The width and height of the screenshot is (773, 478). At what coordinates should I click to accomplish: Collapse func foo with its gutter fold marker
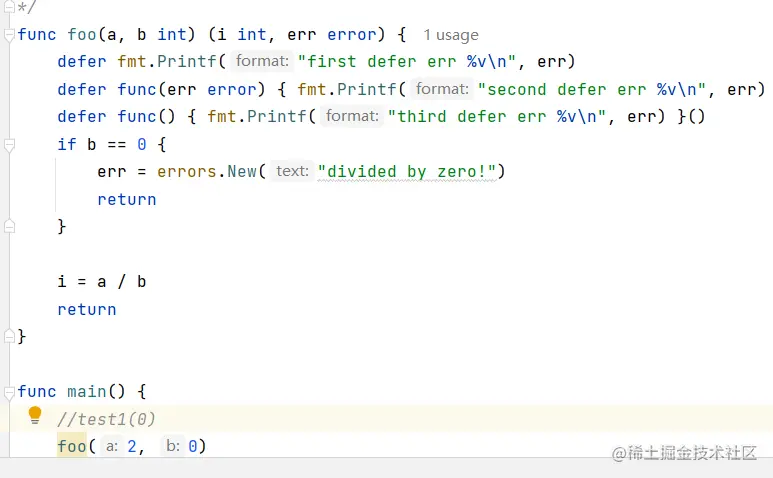pos(9,35)
